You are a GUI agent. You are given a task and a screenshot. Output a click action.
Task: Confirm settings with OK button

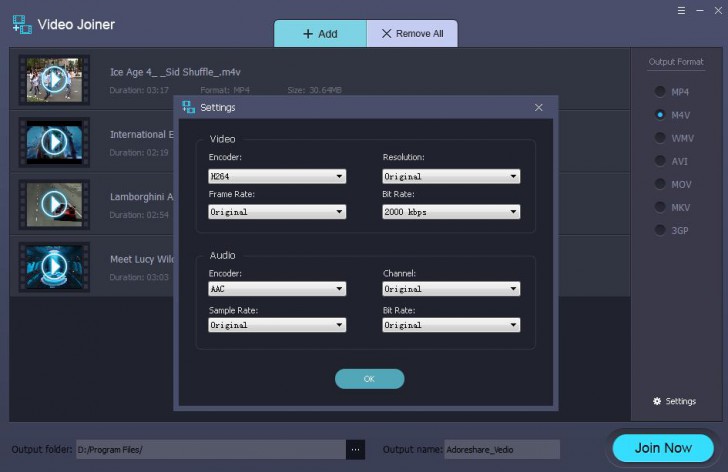click(370, 379)
